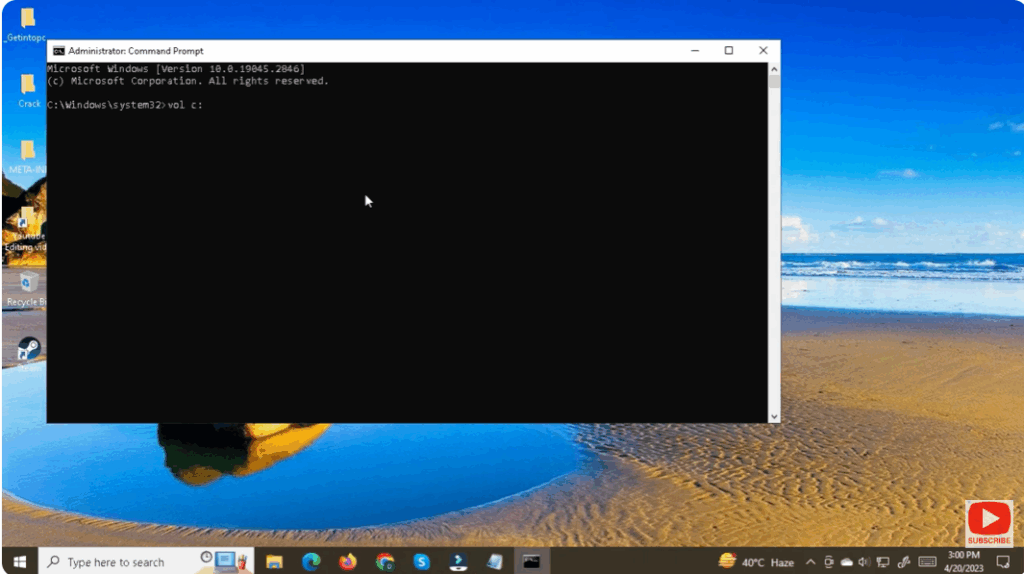Click the Command Prompt title bar icon

pyautogui.click(x=59, y=51)
